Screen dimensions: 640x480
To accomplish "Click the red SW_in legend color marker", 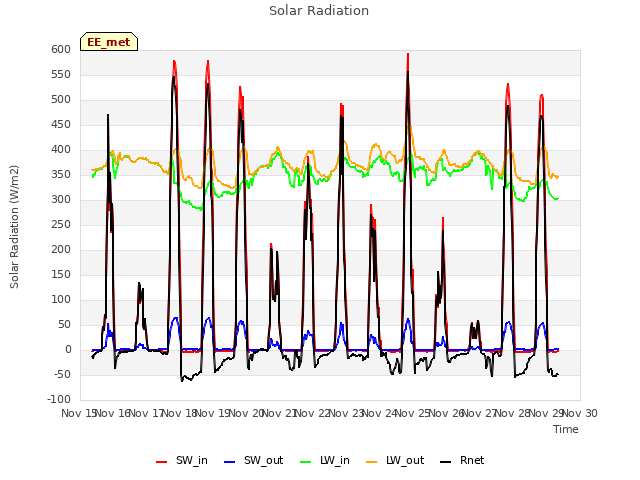I will (161, 462).
